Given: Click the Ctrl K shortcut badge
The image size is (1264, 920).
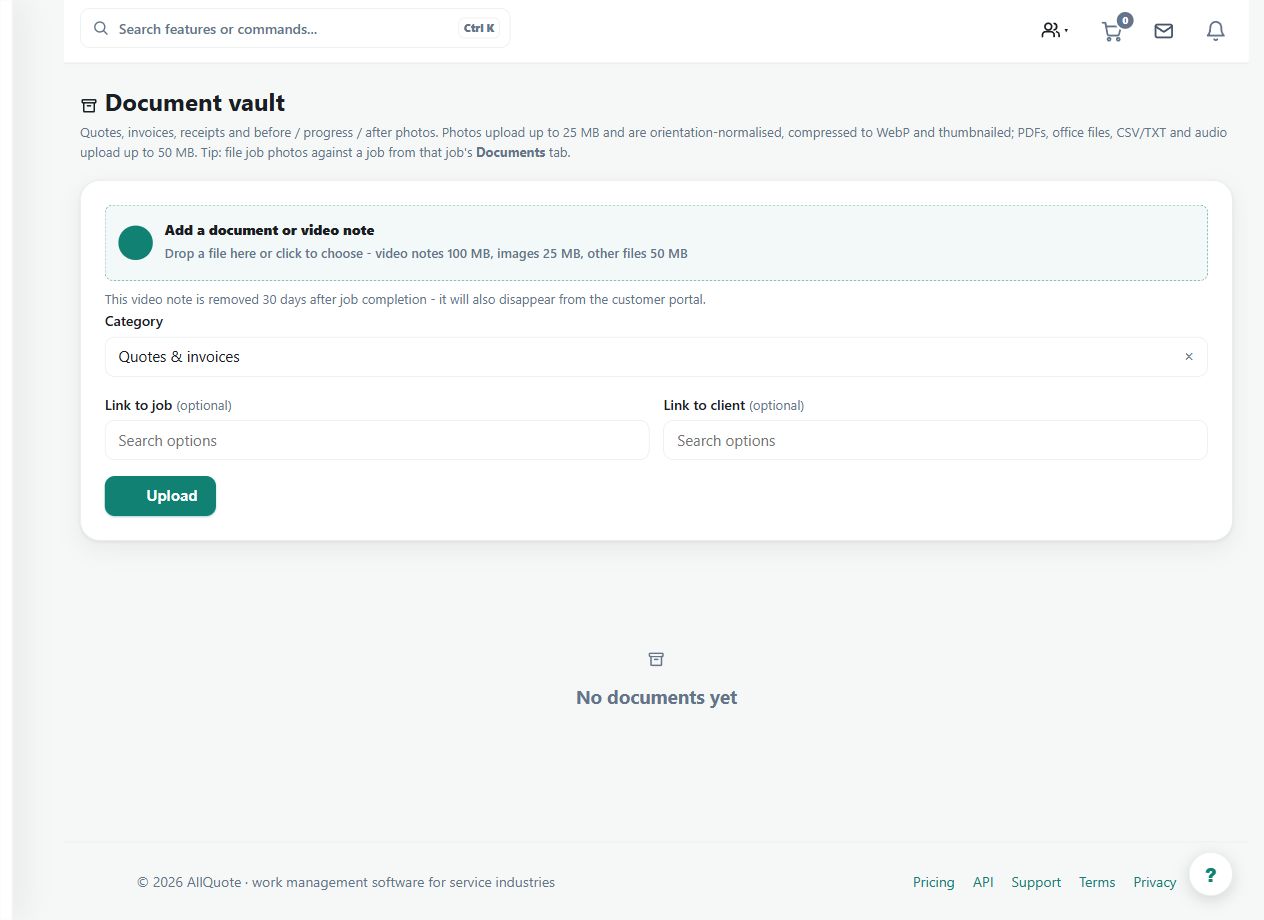Looking at the screenshot, I should [x=479, y=28].
